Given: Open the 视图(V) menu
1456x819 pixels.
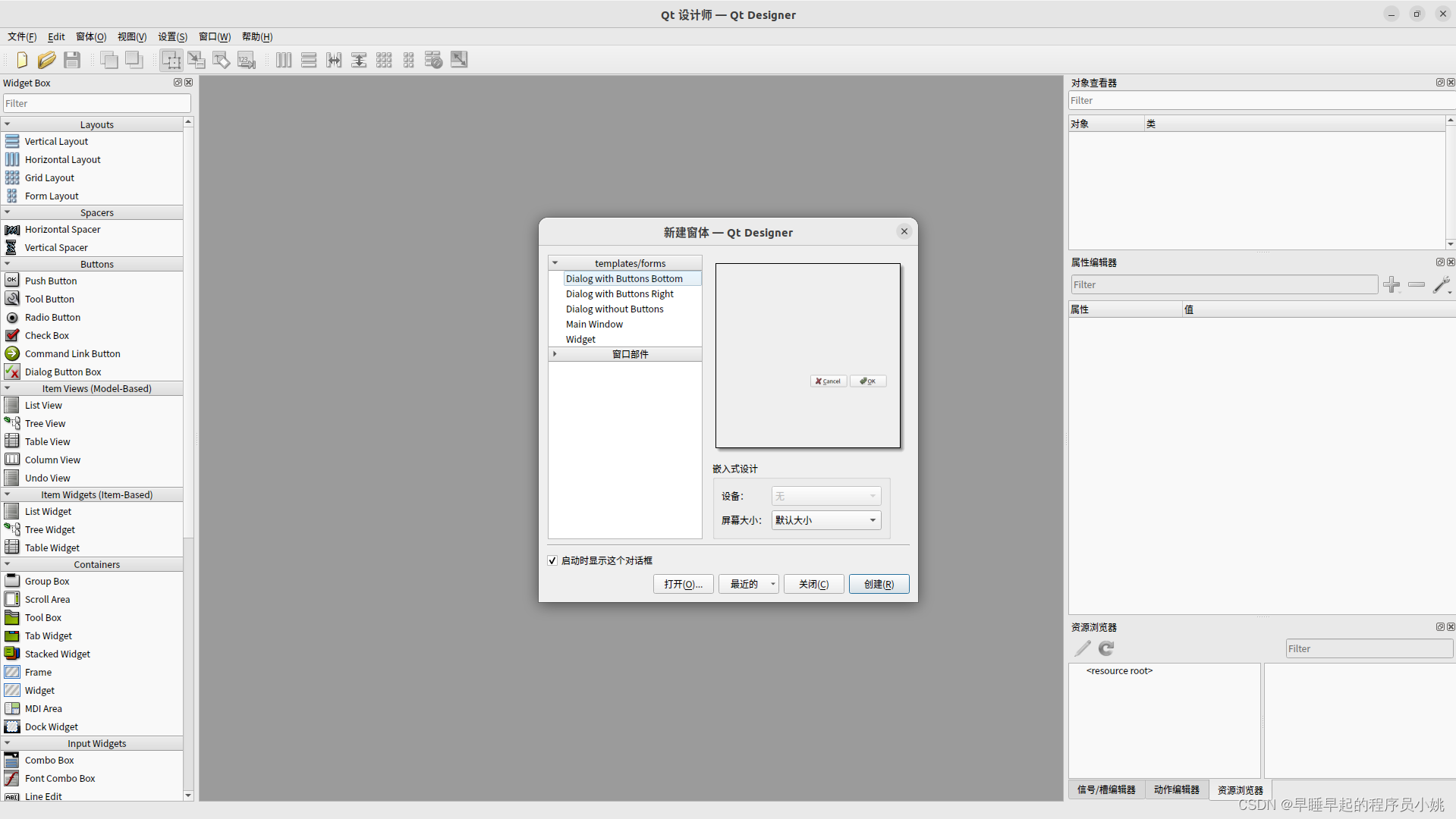Looking at the screenshot, I should [x=132, y=36].
